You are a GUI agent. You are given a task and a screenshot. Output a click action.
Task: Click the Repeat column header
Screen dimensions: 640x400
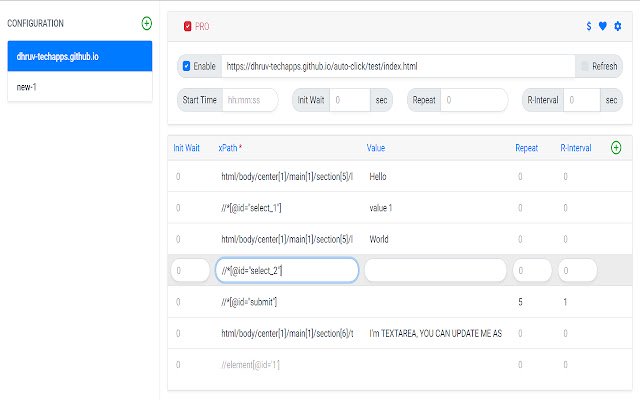pyautogui.click(x=527, y=148)
